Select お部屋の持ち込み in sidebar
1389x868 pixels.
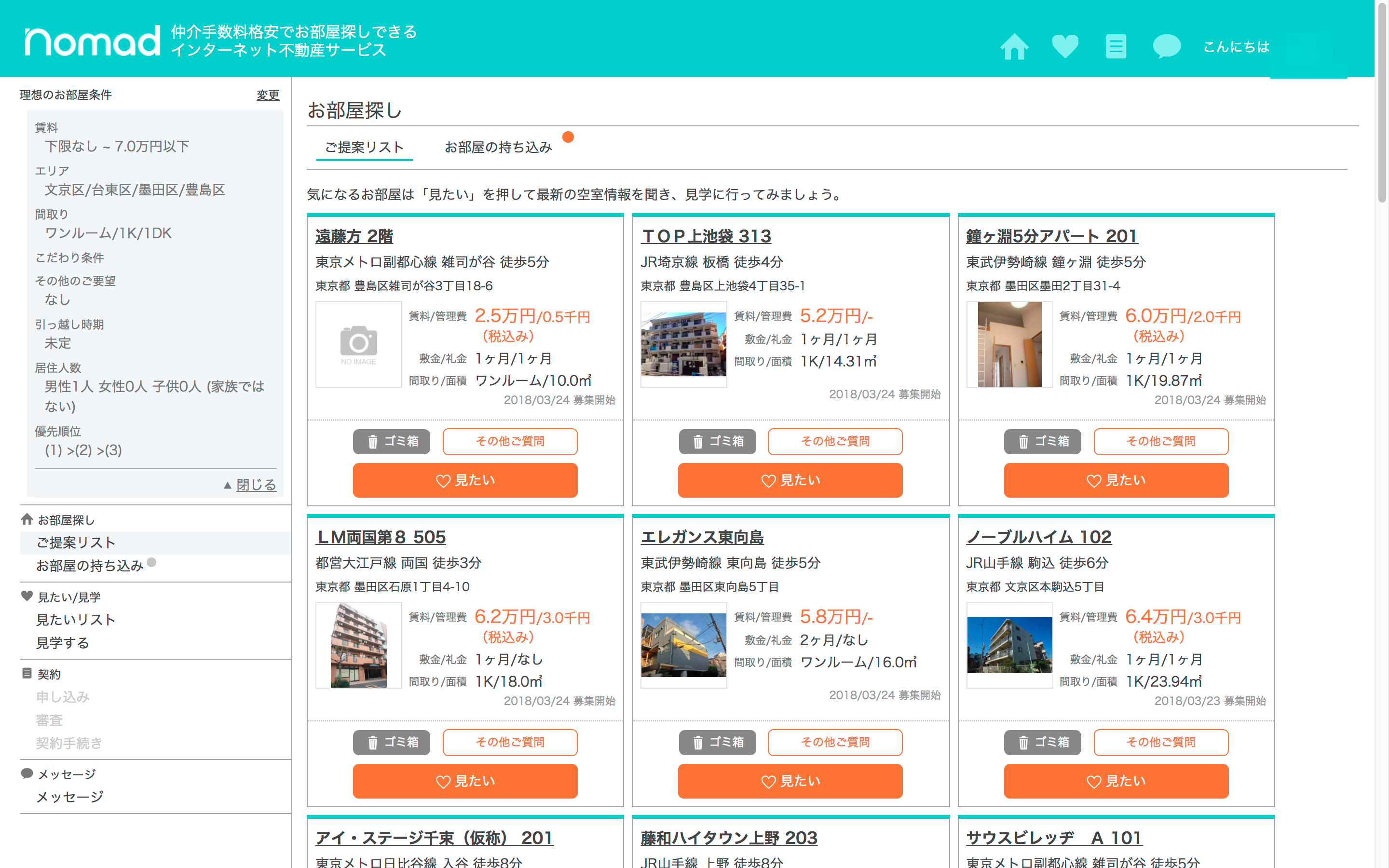tap(90, 566)
